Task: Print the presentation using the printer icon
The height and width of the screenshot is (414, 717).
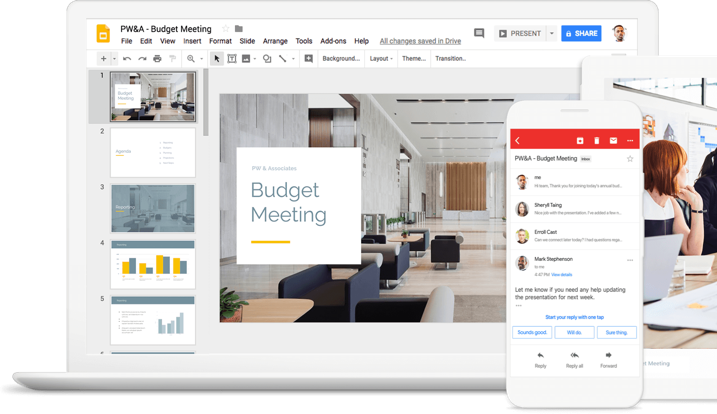Action: (x=157, y=59)
